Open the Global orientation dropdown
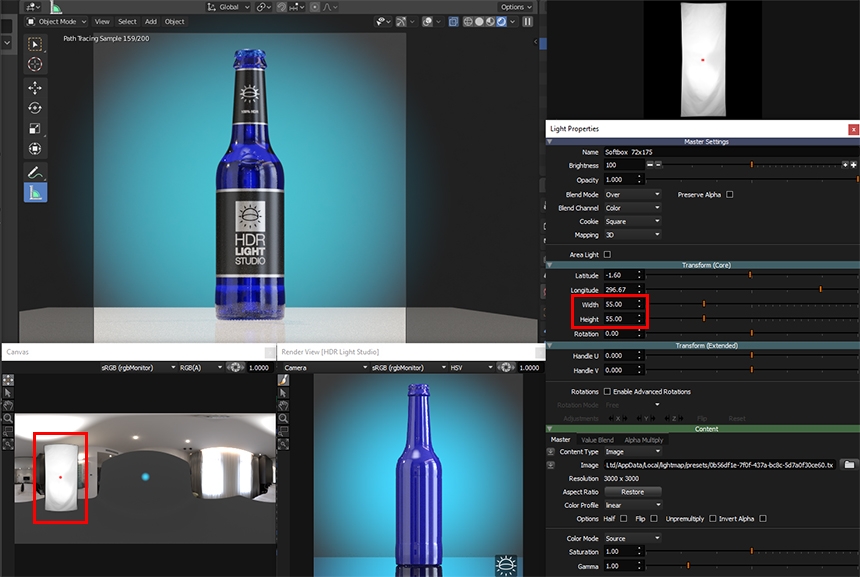Viewport: 860px width, 577px height. (229, 7)
